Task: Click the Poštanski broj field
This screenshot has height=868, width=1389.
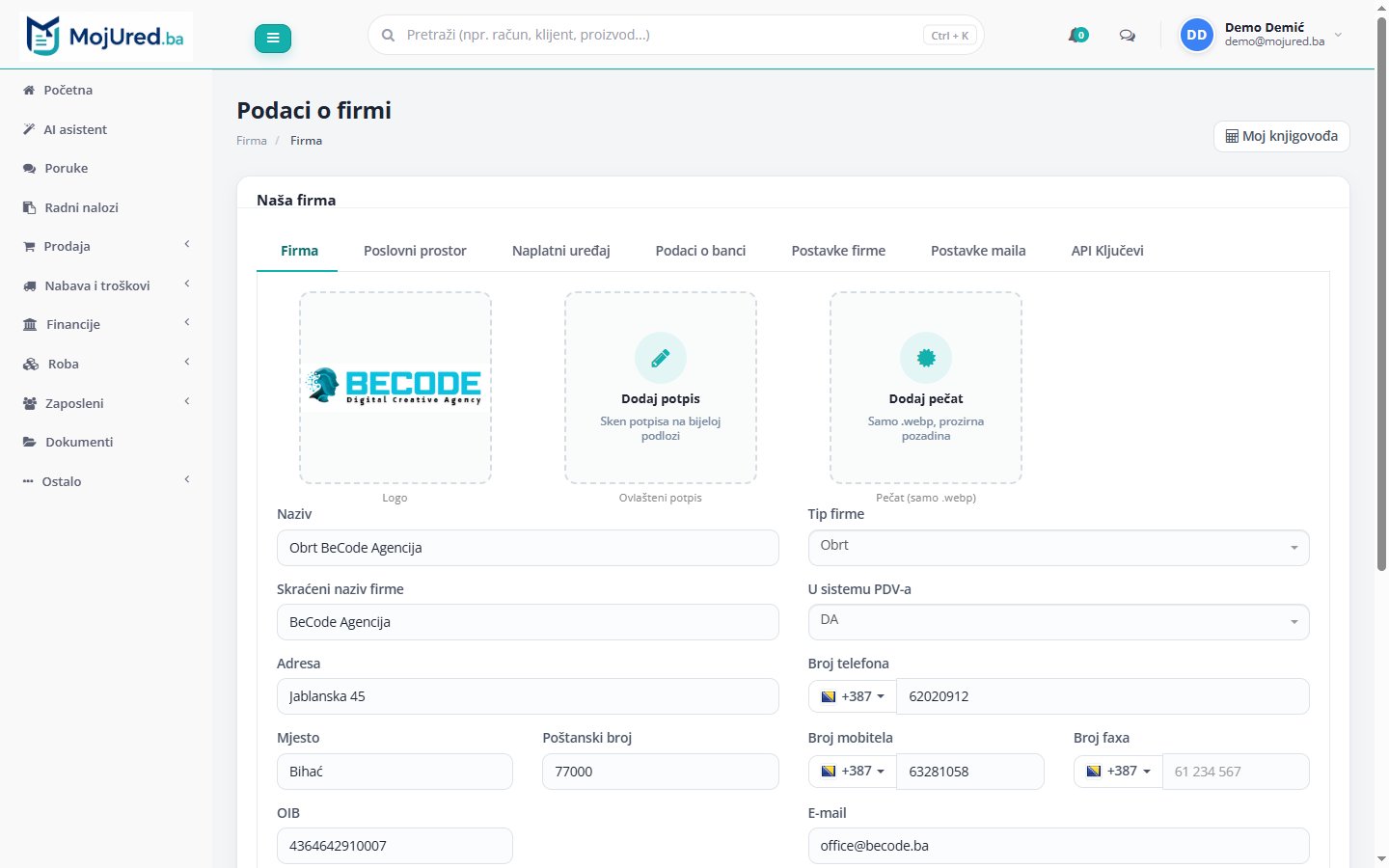Action: 661,772
